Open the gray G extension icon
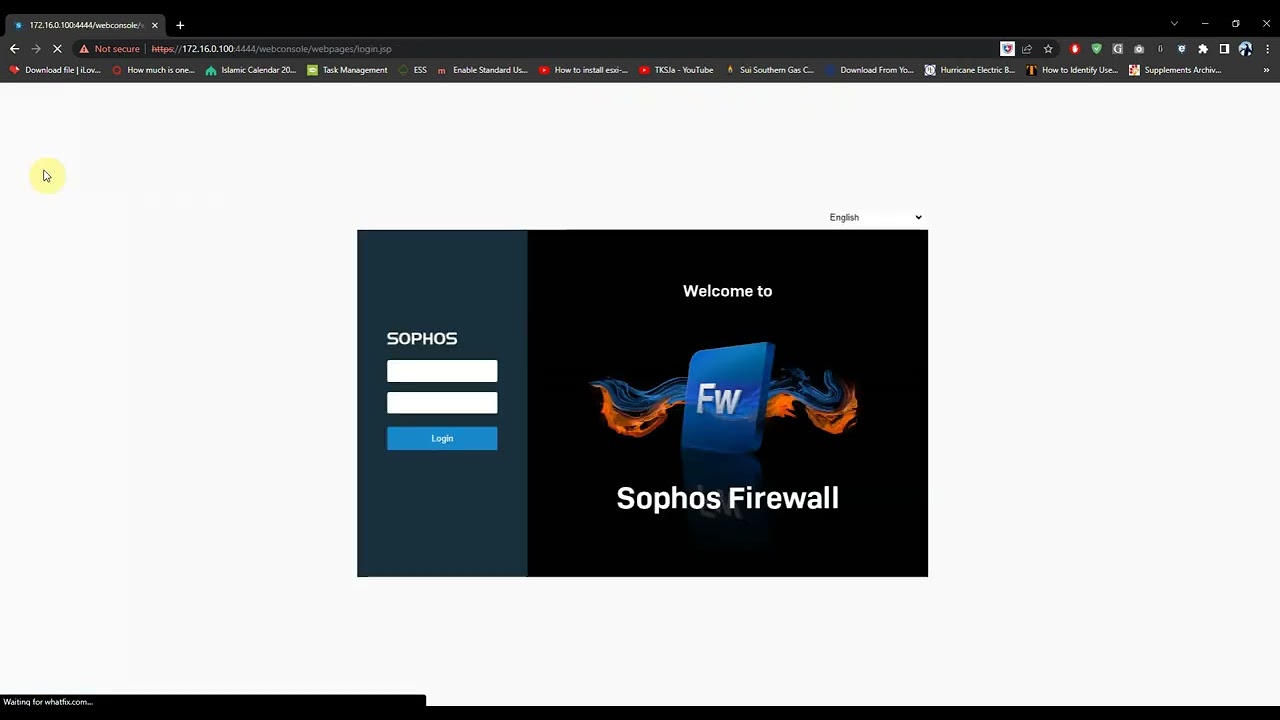The width and height of the screenshot is (1280, 720). click(x=1118, y=49)
